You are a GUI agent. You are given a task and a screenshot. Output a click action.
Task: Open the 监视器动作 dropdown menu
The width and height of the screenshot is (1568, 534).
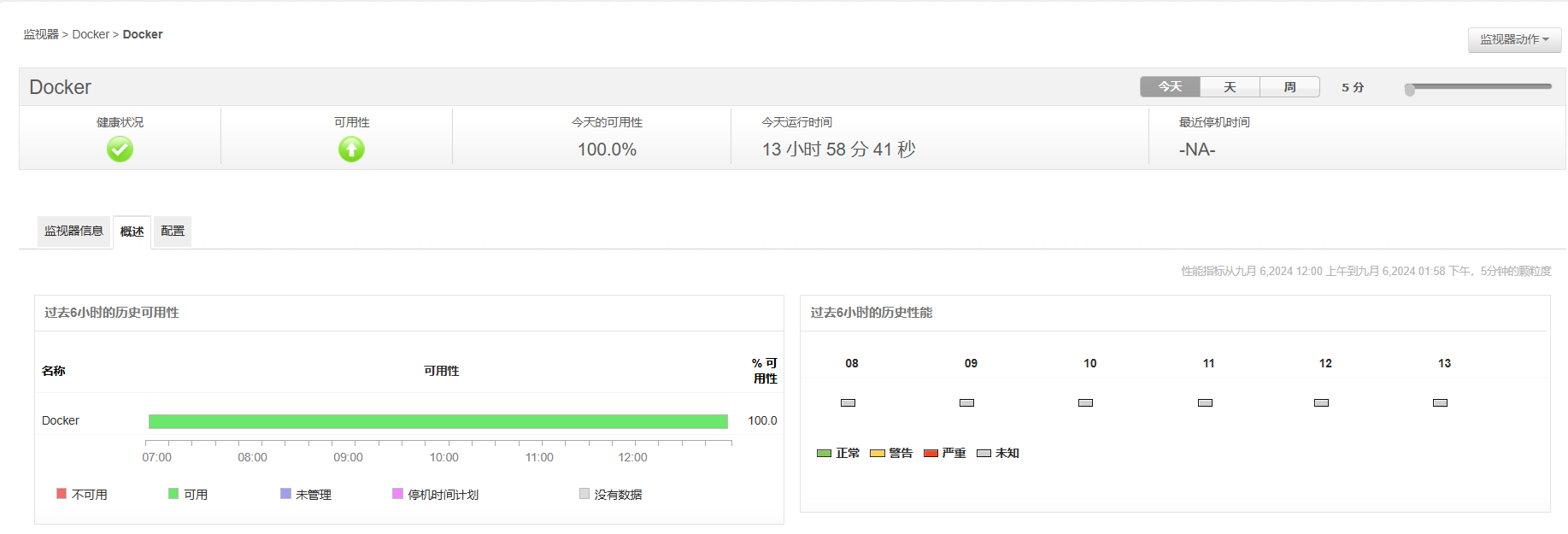1514,39
